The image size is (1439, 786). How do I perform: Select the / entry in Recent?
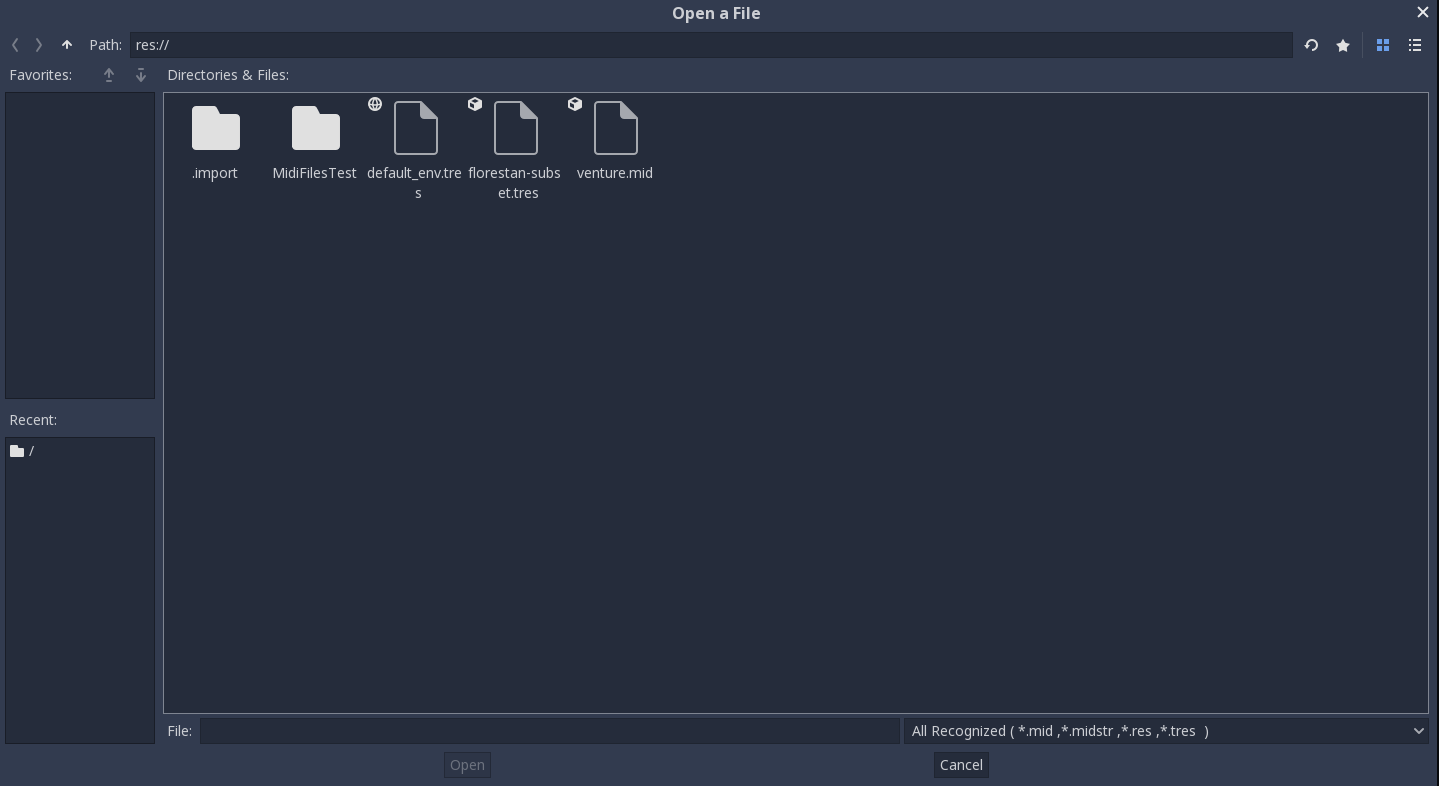[x=80, y=451]
